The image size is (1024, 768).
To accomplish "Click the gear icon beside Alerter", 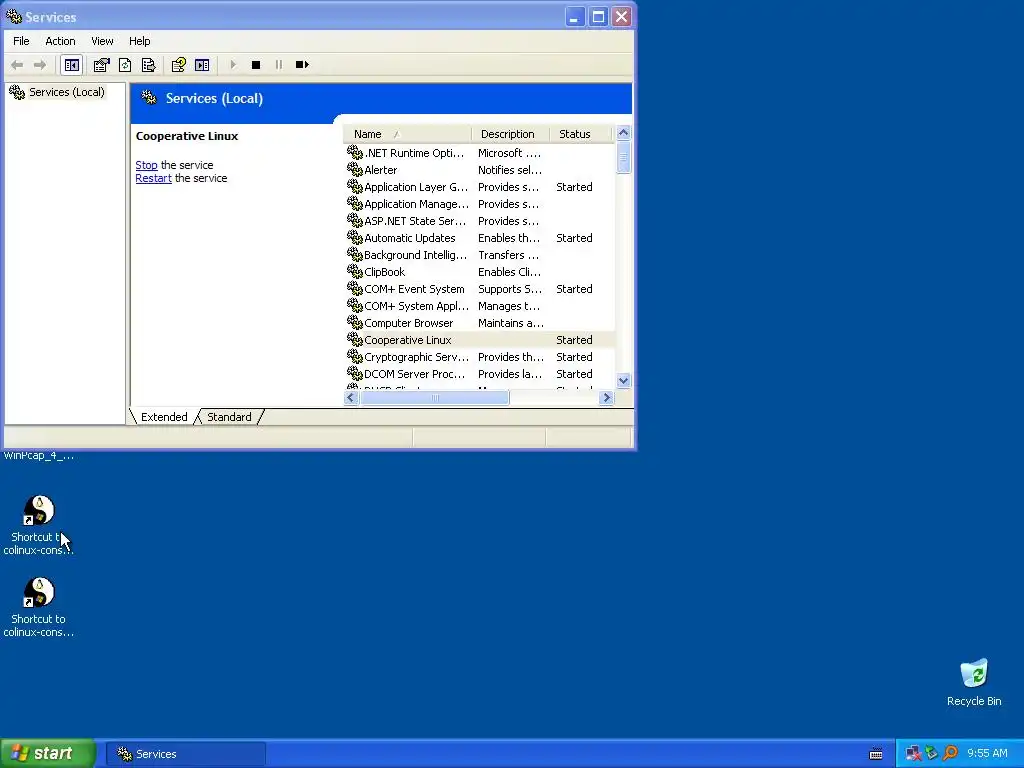I will (355, 169).
